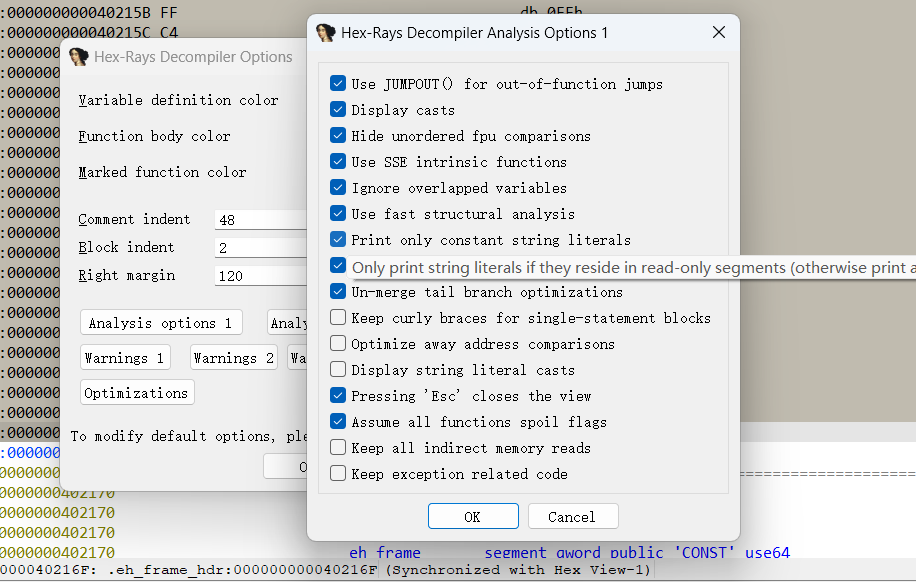Click the _eh_frame segment declaration line
The height and width of the screenshot is (582, 916).
pyautogui.click(x=570, y=552)
